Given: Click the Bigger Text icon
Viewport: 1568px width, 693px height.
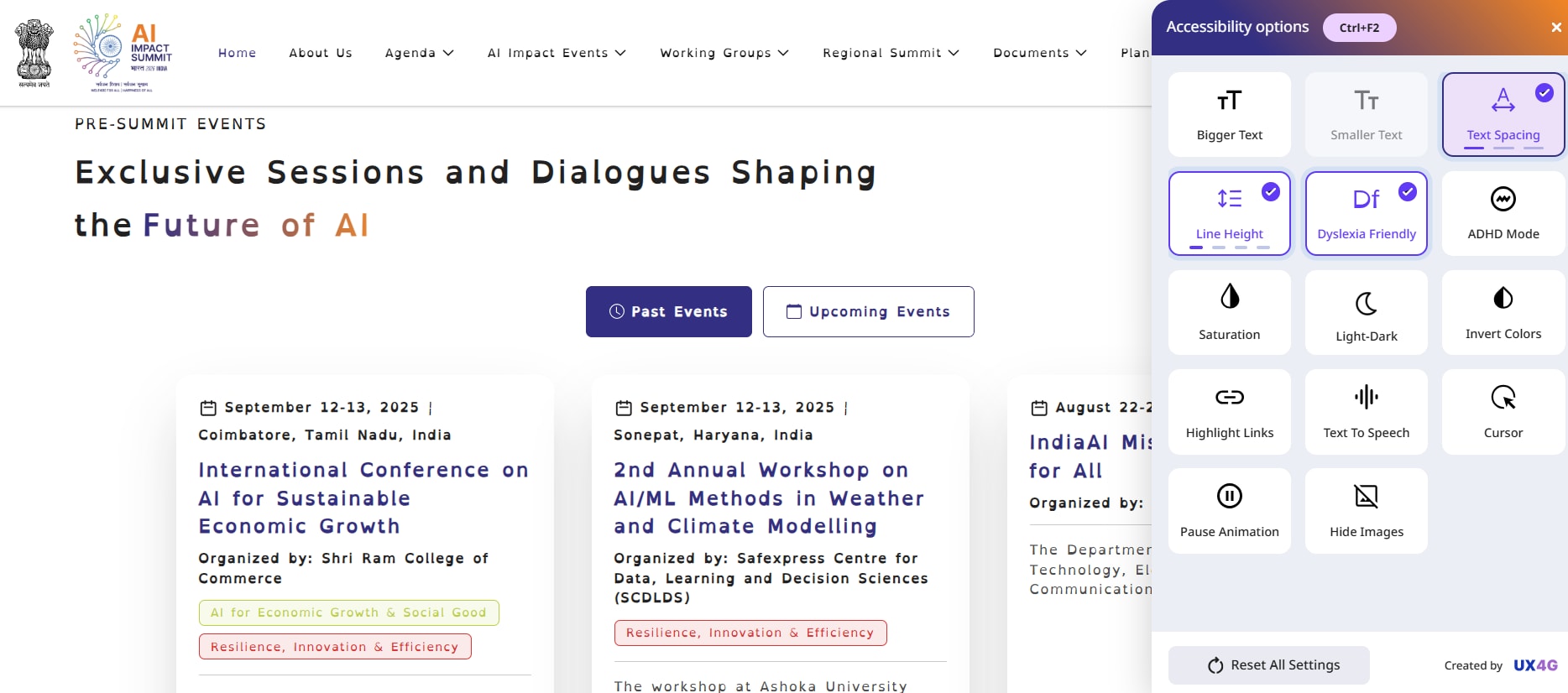Looking at the screenshot, I should click(x=1229, y=102).
